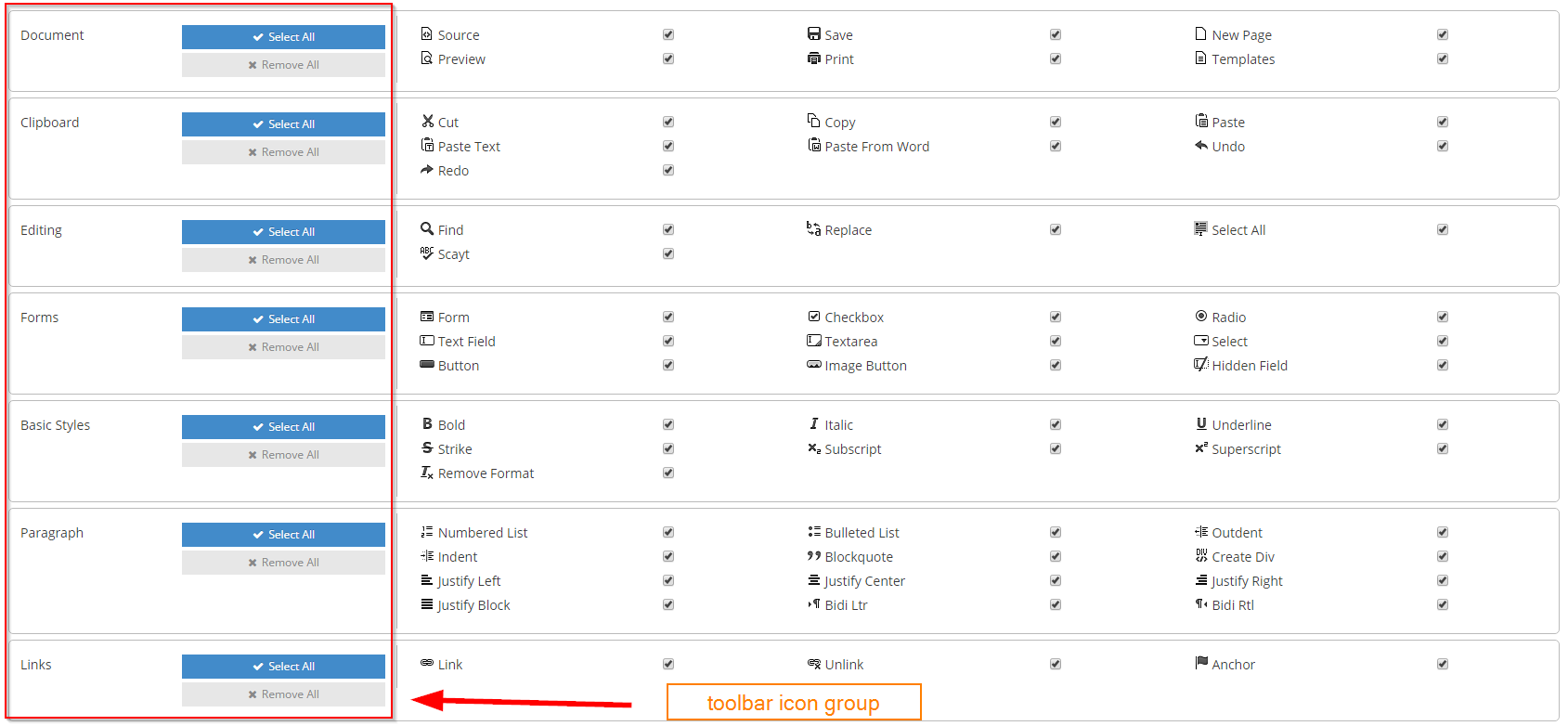Uncheck the Numbered List checkbox

tap(667, 532)
